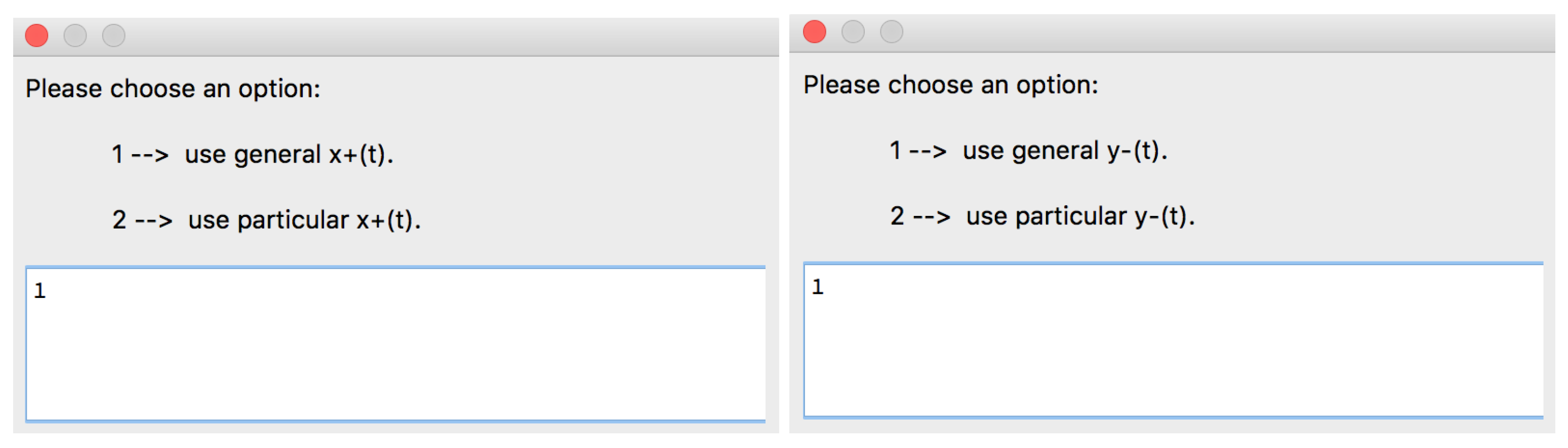Click the typed "1" in the left input box
The width and height of the screenshot is (1568, 448).
40,291
